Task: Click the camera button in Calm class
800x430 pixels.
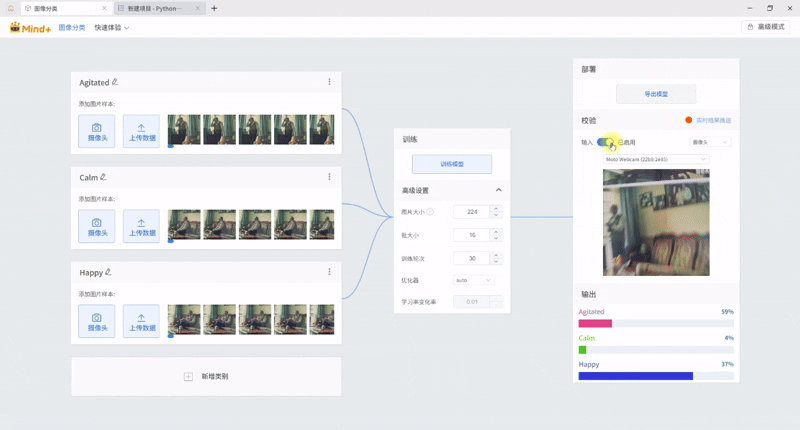Action: 96,226
